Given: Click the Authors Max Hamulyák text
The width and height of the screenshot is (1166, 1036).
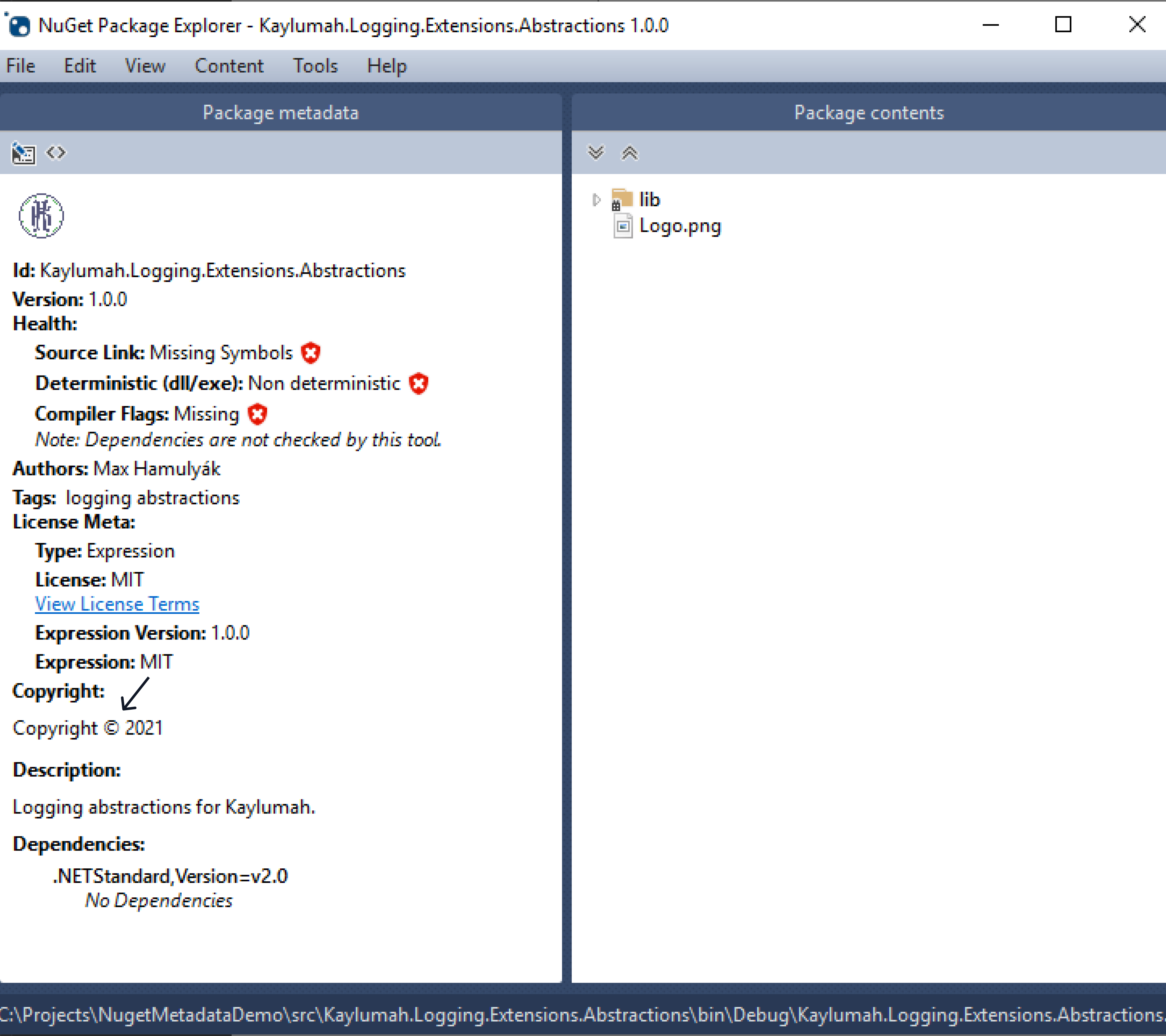Looking at the screenshot, I should pyautogui.click(x=116, y=469).
